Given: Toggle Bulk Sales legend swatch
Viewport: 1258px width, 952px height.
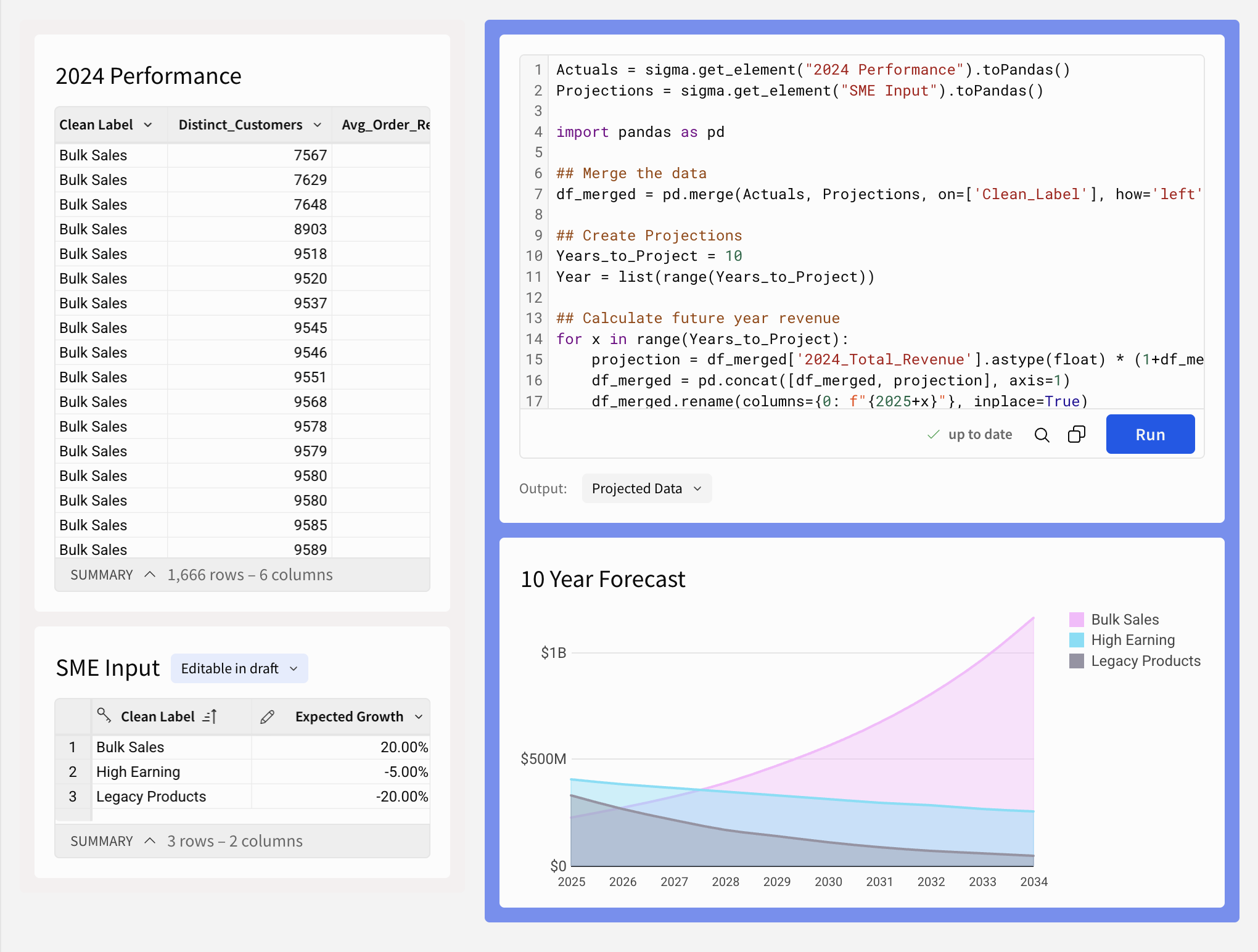Looking at the screenshot, I should pyautogui.click(x=1076, y=620).
